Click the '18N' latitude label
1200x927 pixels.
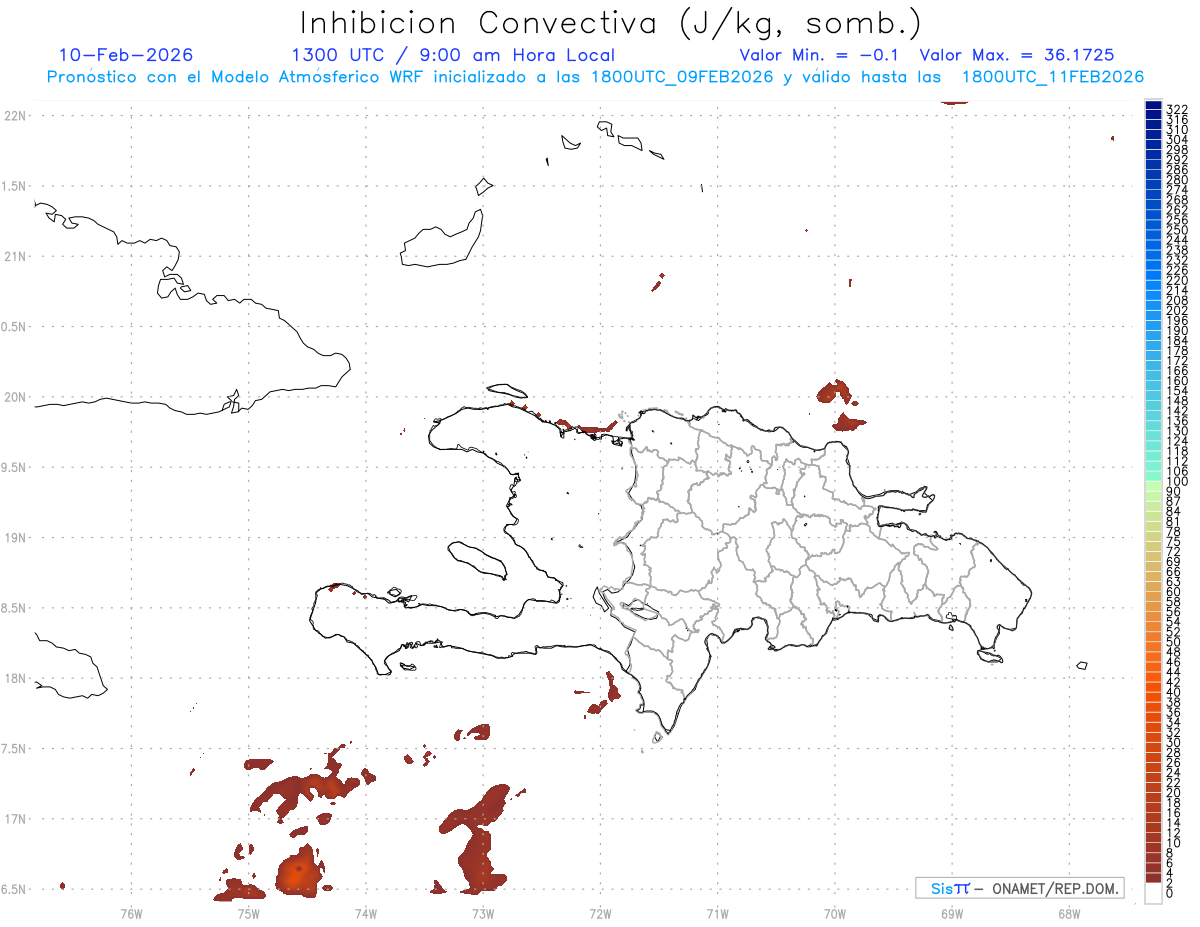click(x=15, y=679)
